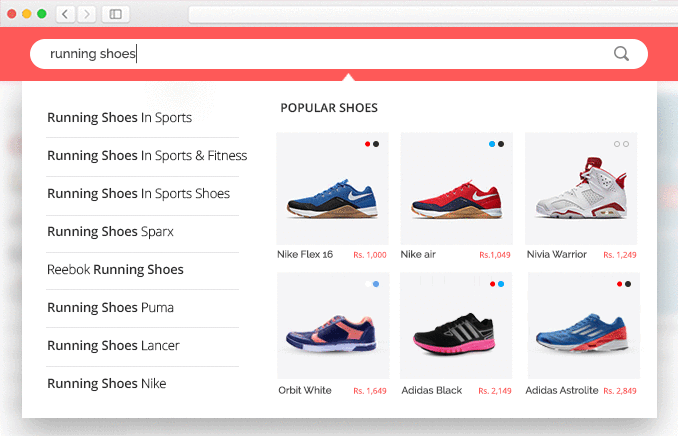Click the Nike air product name
Image resolution: width=678 pixels, height=436 pixels.
tap(418, 254)
